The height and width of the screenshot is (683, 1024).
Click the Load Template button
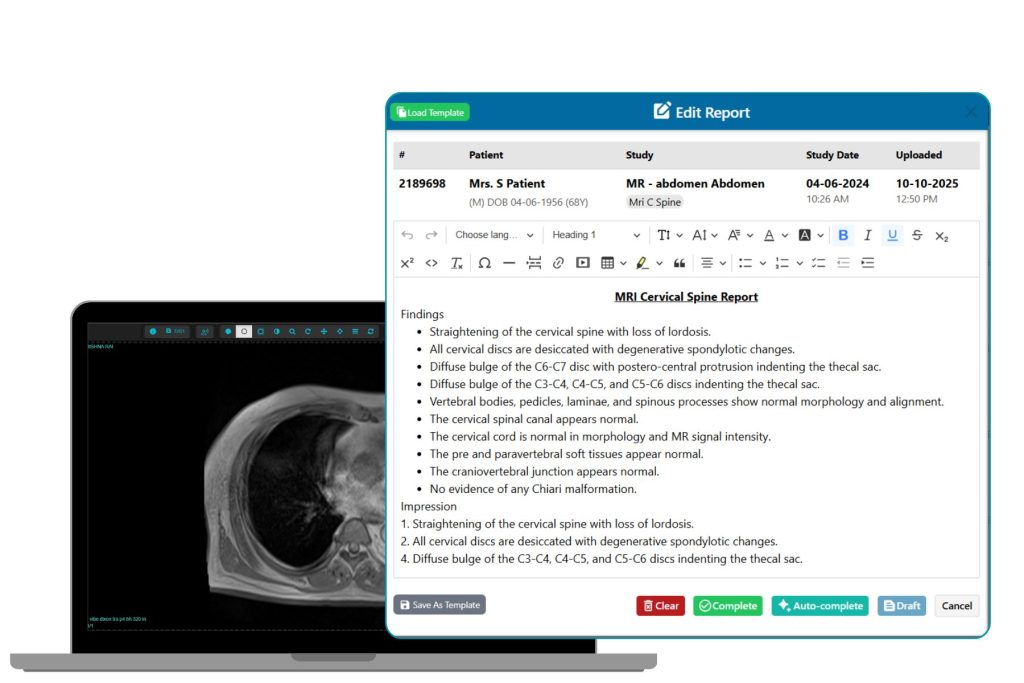(430, 113)
